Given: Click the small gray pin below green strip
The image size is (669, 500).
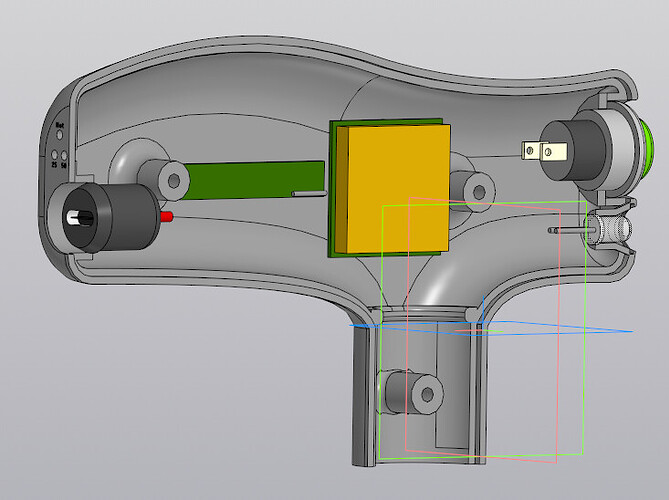Looking at the screenshot, I should click(x=309, y=194).
